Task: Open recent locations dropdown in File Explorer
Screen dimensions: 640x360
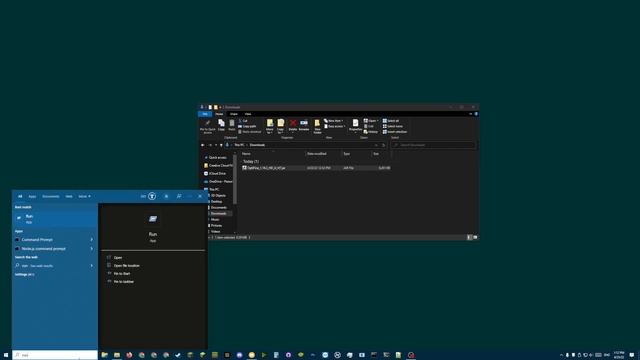Action: [x=216, y=145]
